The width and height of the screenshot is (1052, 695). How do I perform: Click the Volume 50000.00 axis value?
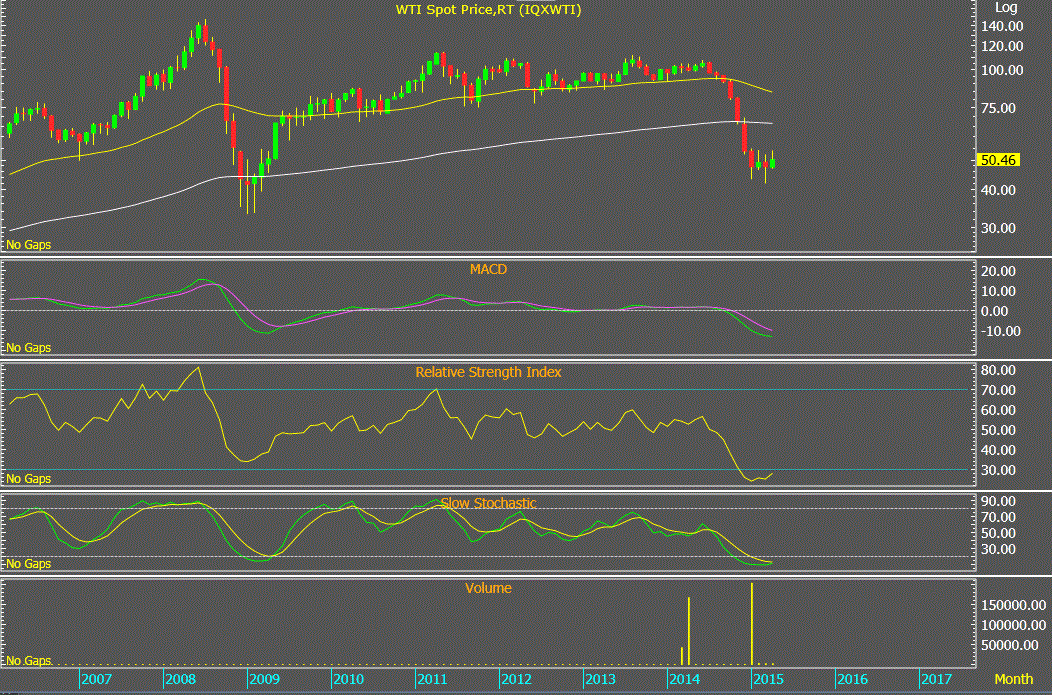tap(1010, 645)
